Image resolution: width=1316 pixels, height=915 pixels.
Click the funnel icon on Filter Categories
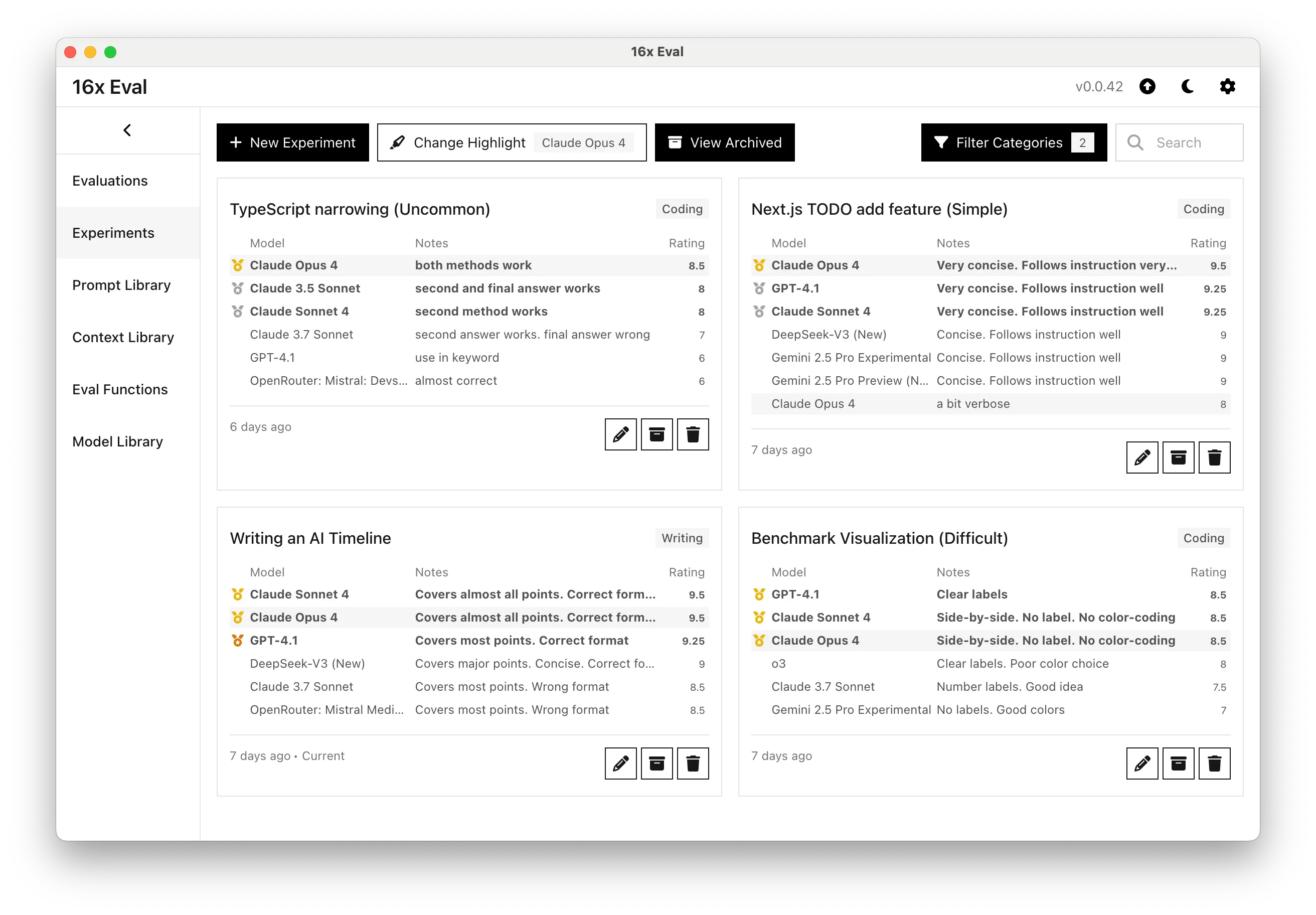pos(940,142)
